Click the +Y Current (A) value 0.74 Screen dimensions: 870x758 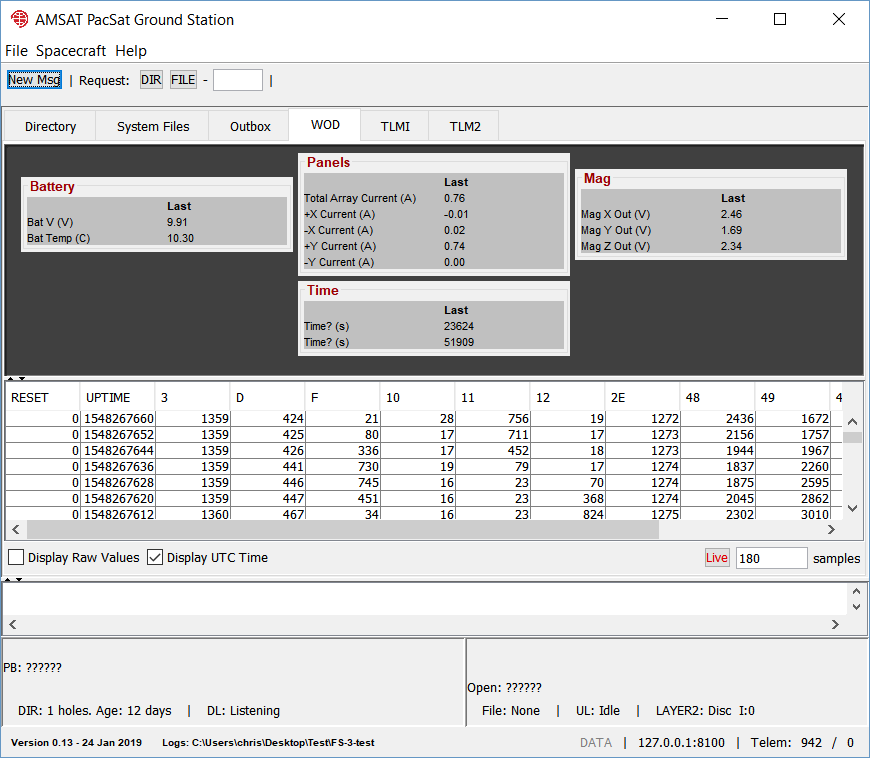pyautogui.click(x=454, y=246)
